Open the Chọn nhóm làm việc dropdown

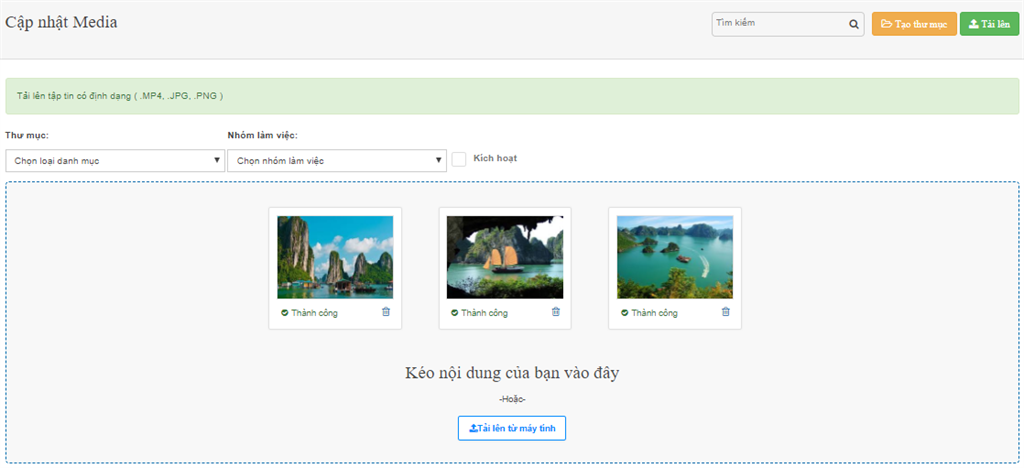337,161
